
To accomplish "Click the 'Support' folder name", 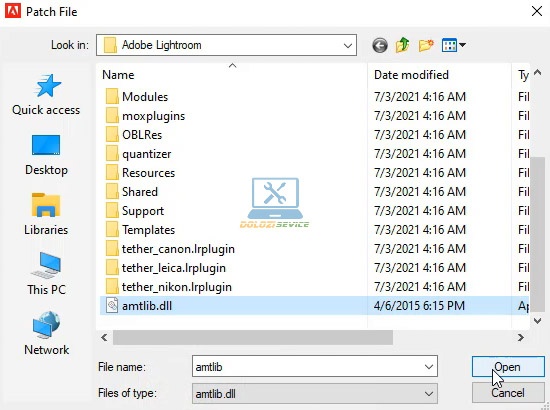I will pyautogui.click(x=143, y=211).
